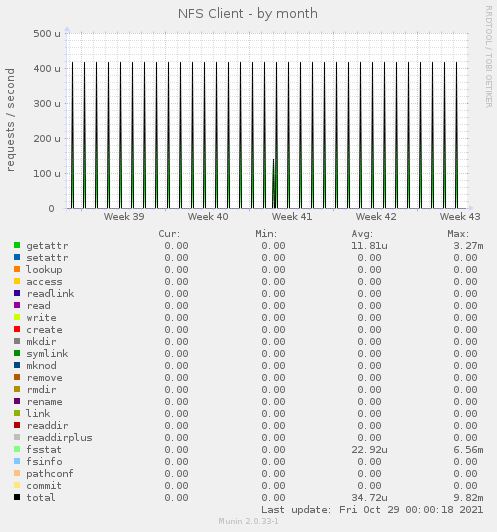This screenshot has height=532, width=497.
Task: Click the Munin 2.0.33-1 version text
Action: tap(248, 521)
